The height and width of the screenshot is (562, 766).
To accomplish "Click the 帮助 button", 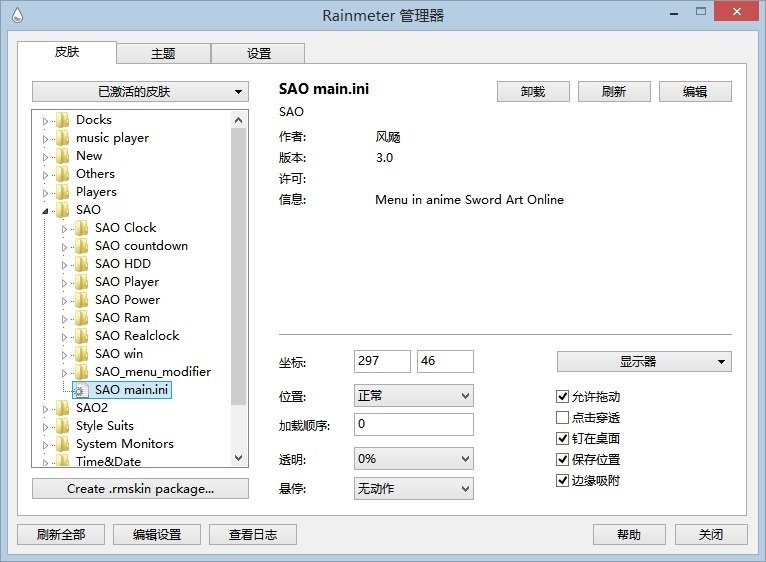I will tap(629, 535).
